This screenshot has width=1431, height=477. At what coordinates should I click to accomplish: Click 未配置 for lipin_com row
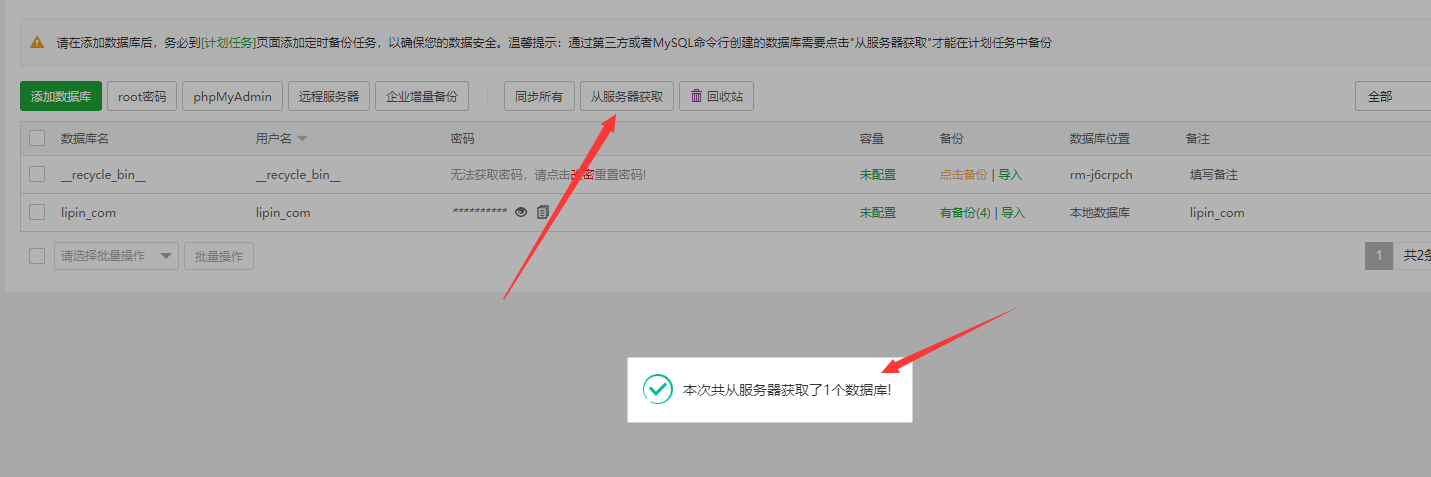[878, 213]
